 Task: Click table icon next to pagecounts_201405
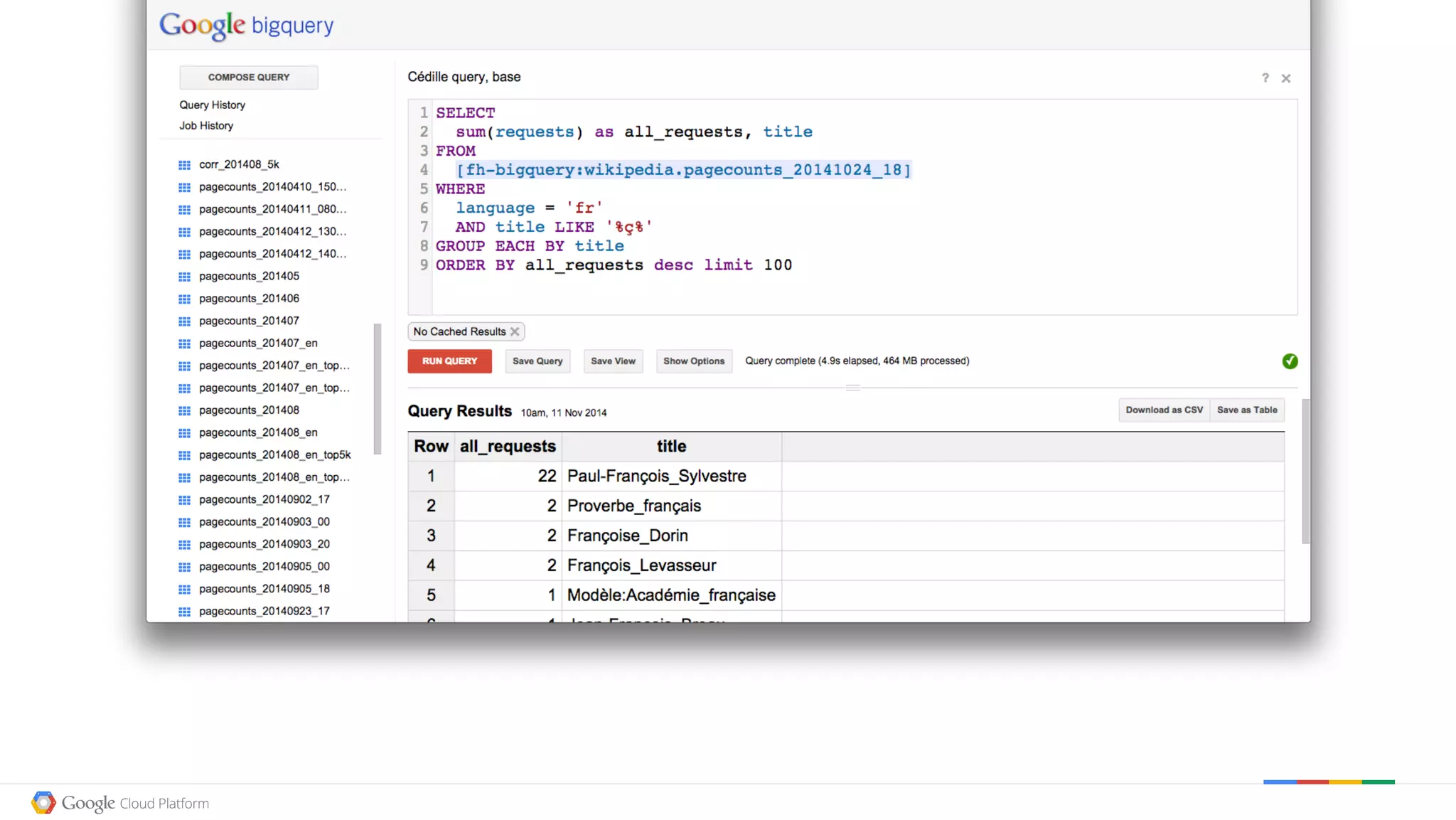184,277
